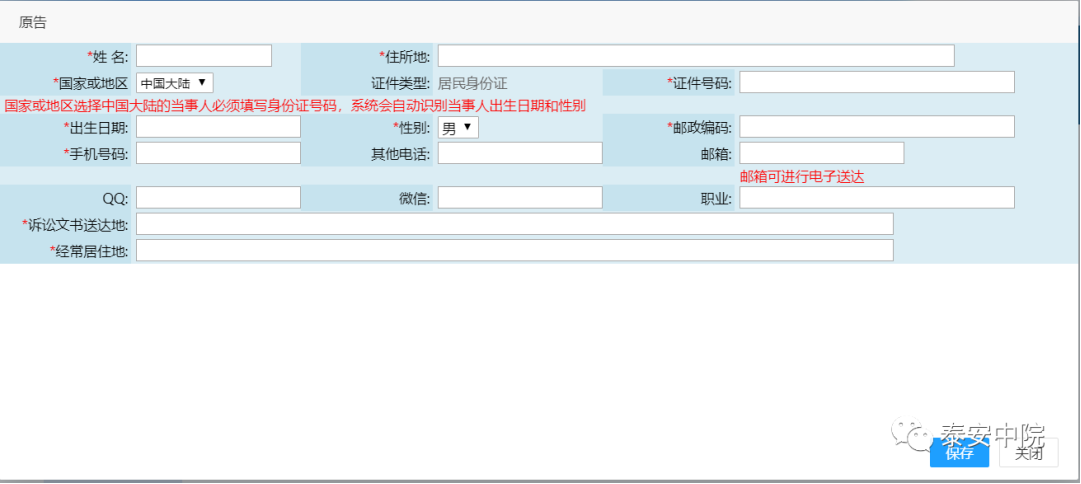Click the red 邮箱可进行电子送达 note
Image resolution: width=1081 pixels, height=484 pixels.
(802, 177)
